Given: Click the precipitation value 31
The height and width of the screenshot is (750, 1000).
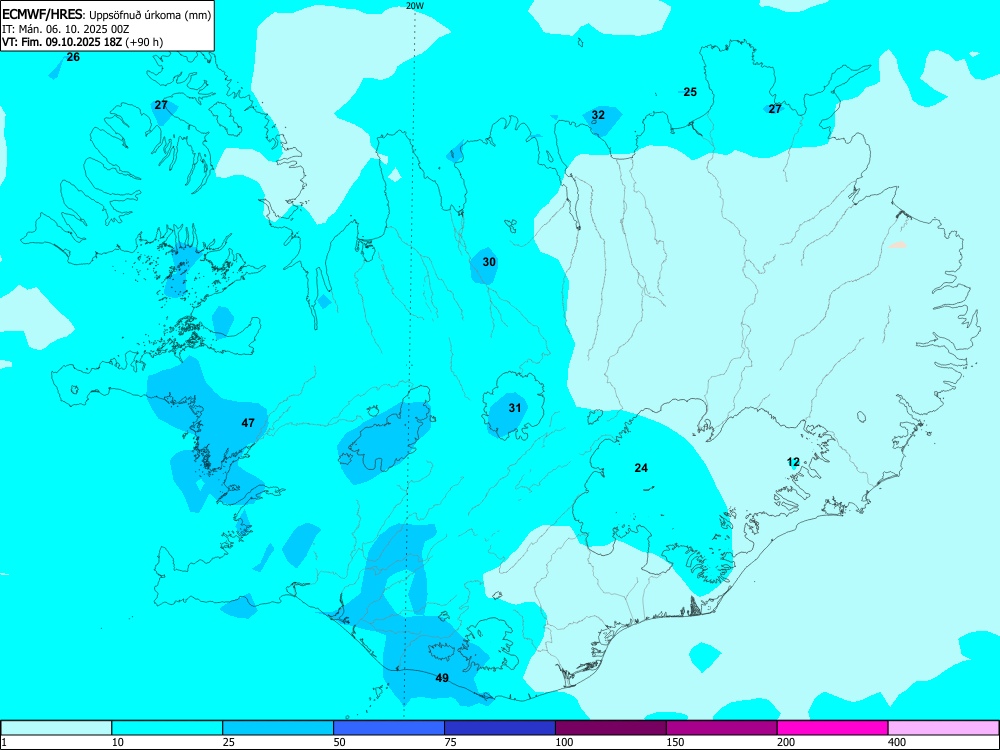Looking at the screenshot, I should click(x=515, y=408).
